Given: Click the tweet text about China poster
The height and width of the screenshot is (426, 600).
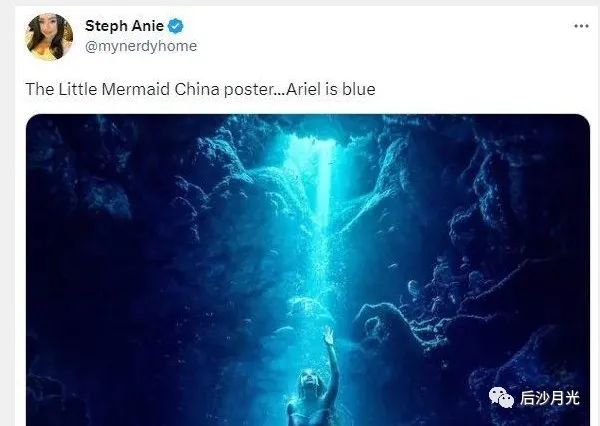Looking at the screenshot, I should [x=200, y=89].
